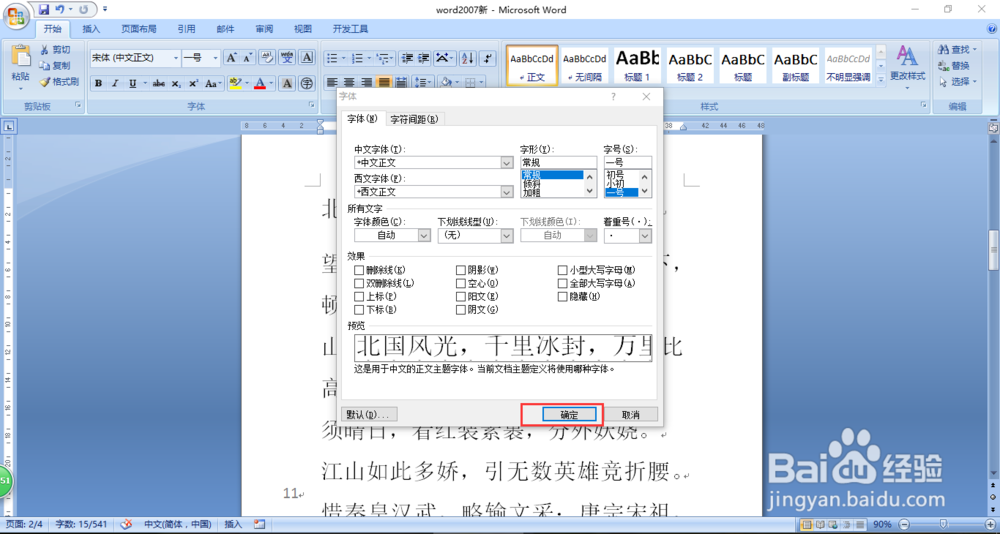The image size is (1000, 534).
Task: Click the yellow text highlight color
Action: point(235,84)
